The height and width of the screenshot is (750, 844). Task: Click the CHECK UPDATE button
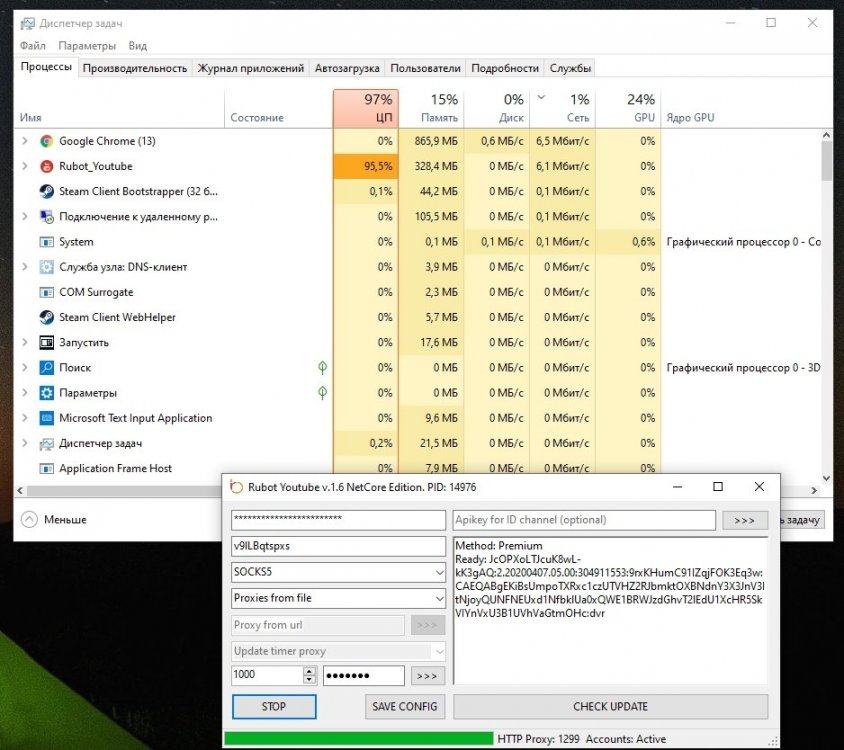[610, 706]
